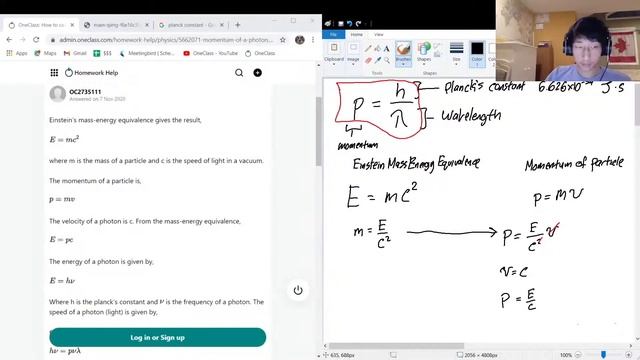The width and height of the screenshot is (640, 360).
Task: Open the Meetingbird bookmark
Action: pos(147,53)
